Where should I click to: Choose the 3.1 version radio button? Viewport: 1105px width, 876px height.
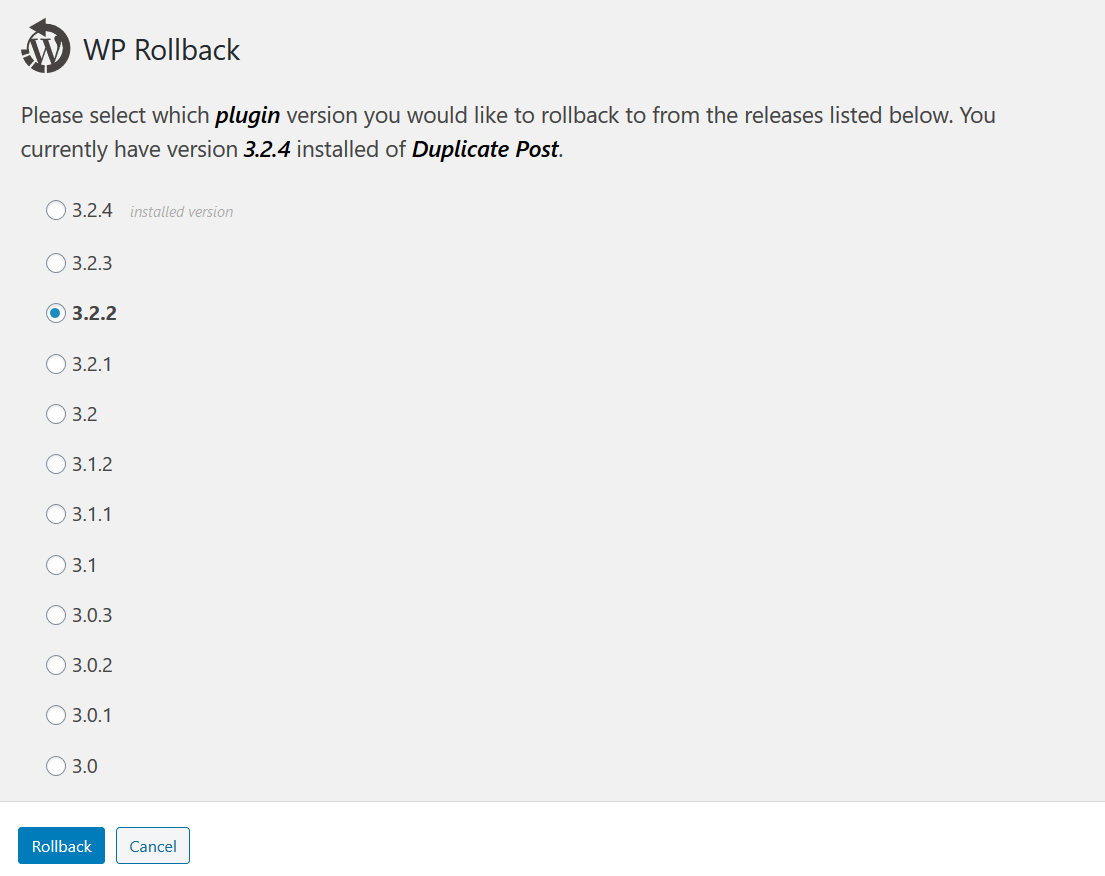[x=56, y=565]
